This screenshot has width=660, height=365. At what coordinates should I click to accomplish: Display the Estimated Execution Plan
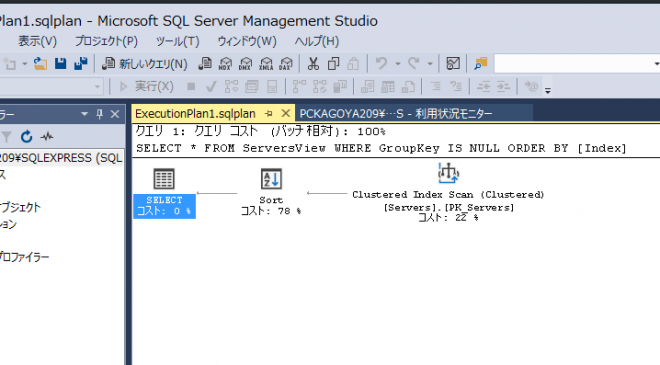pos(231,87)
